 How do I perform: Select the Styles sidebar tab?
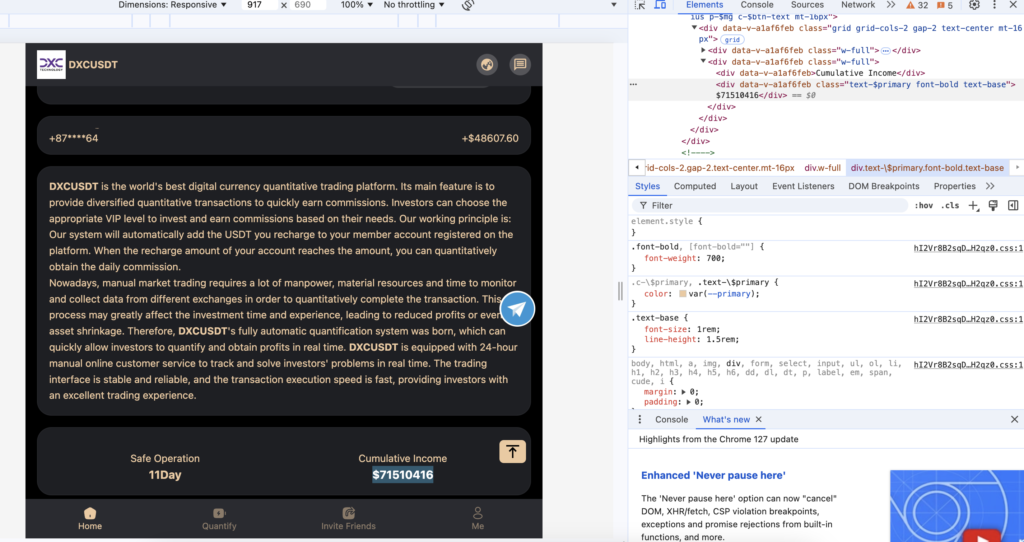[x=647, y=186]
